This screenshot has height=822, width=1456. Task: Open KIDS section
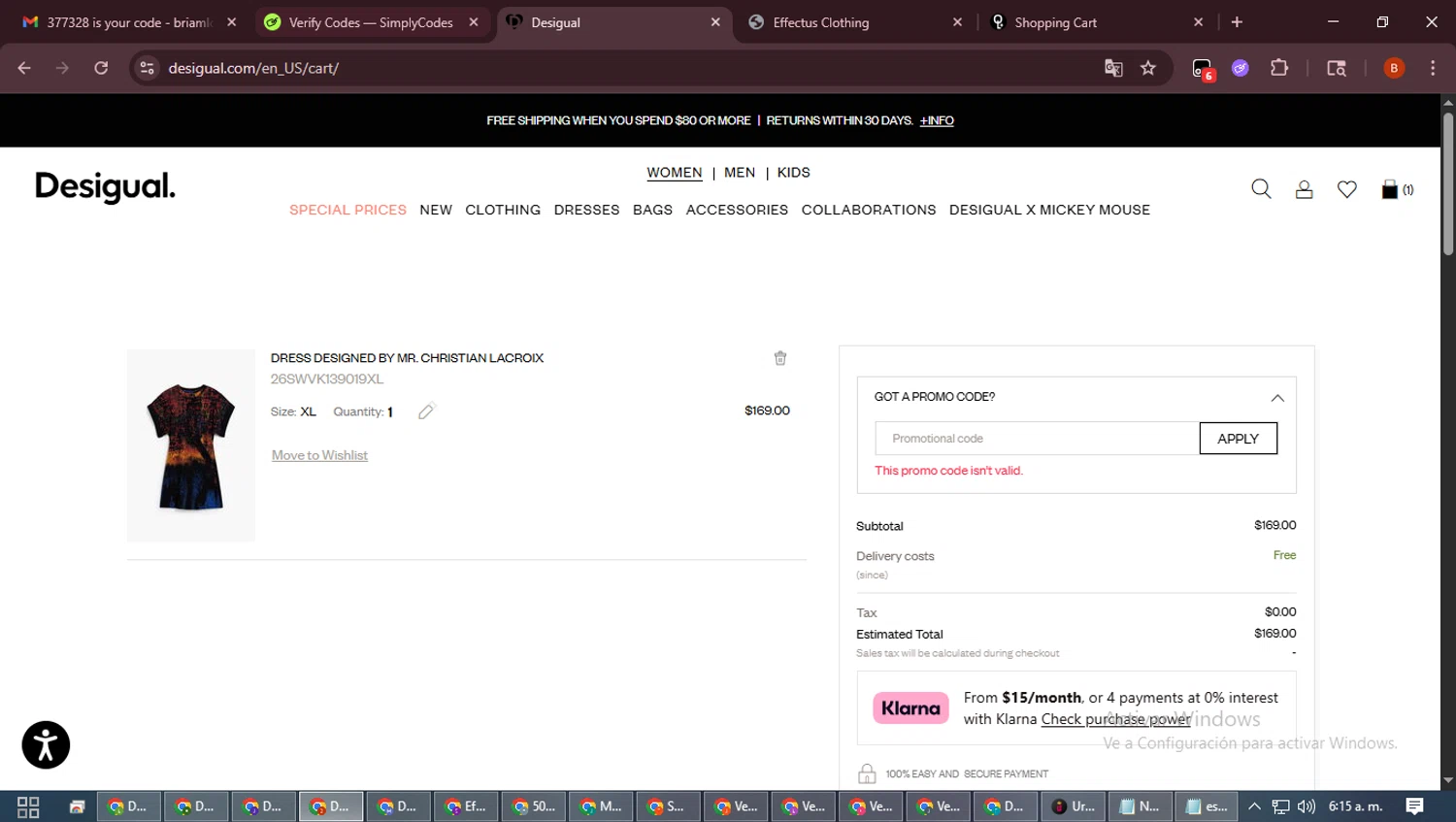tap(793, 172)
